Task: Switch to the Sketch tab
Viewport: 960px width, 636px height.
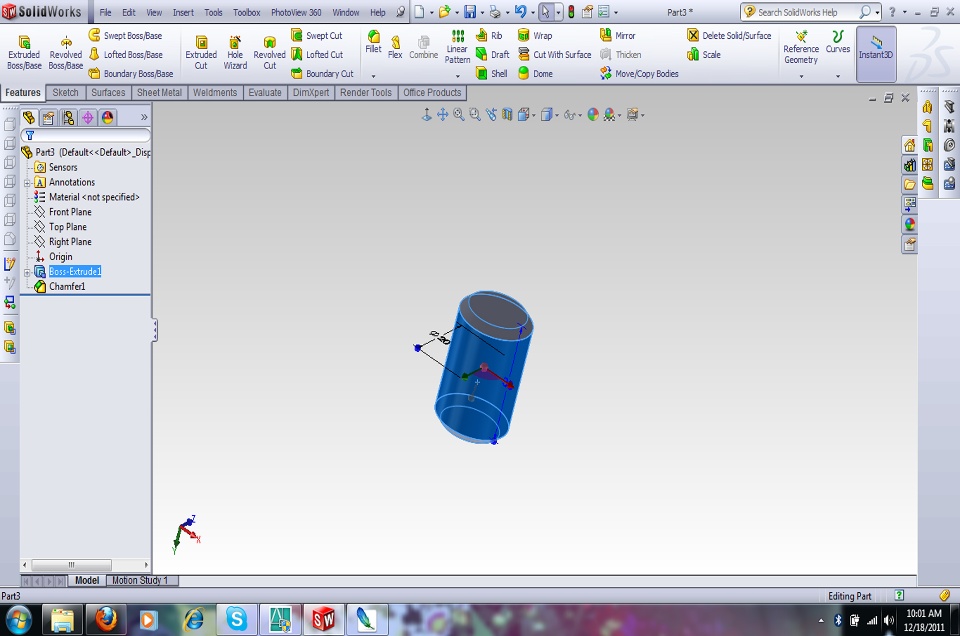Action: tap(65, 93)
